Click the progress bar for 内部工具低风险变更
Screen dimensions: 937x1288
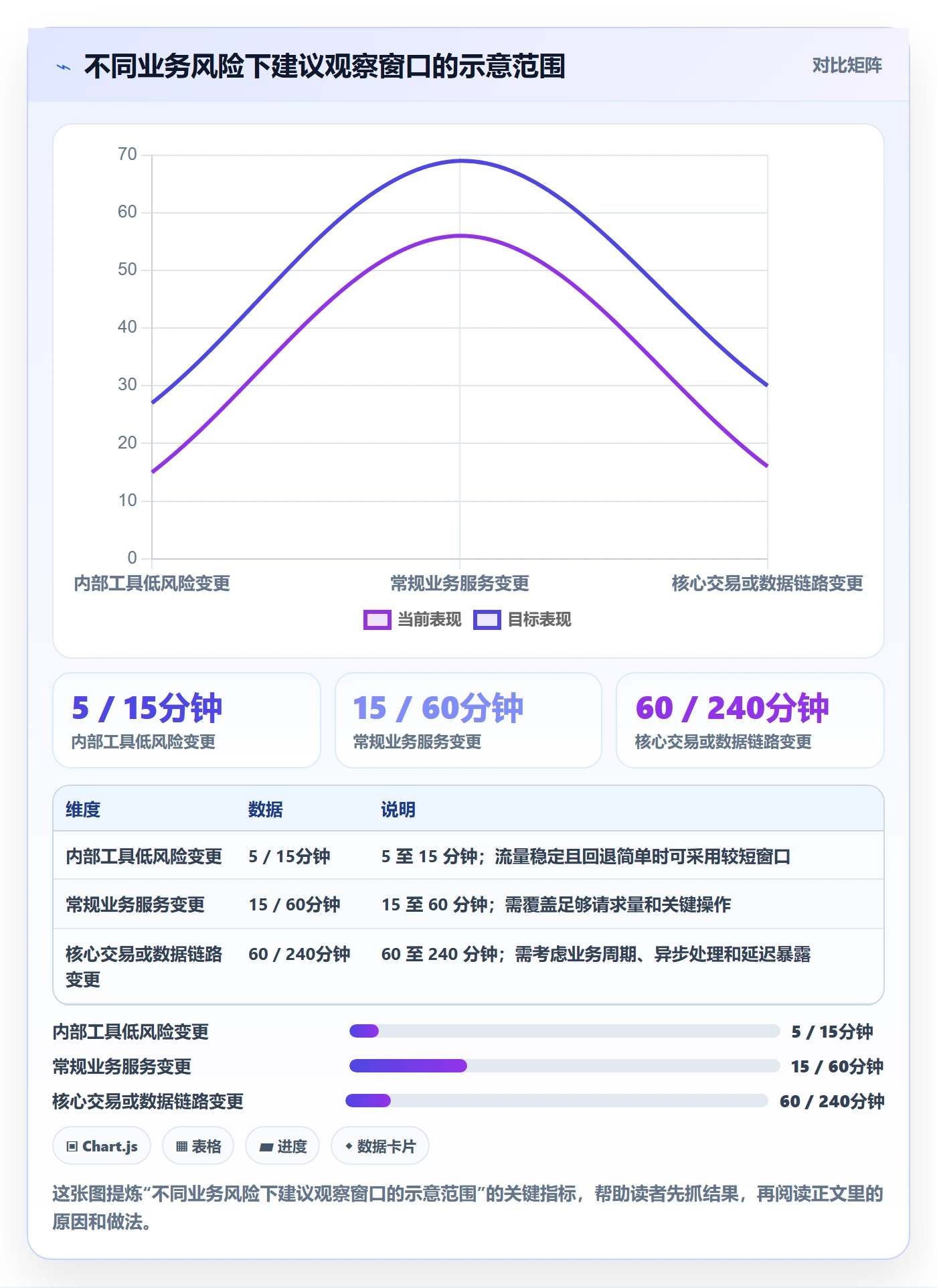tap(564, 1031)
